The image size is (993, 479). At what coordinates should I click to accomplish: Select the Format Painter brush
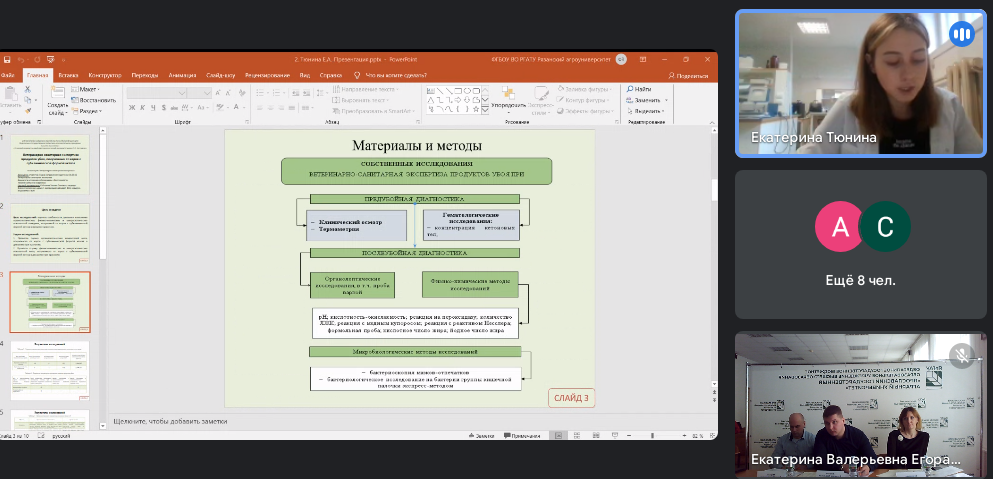pos(28,110)
